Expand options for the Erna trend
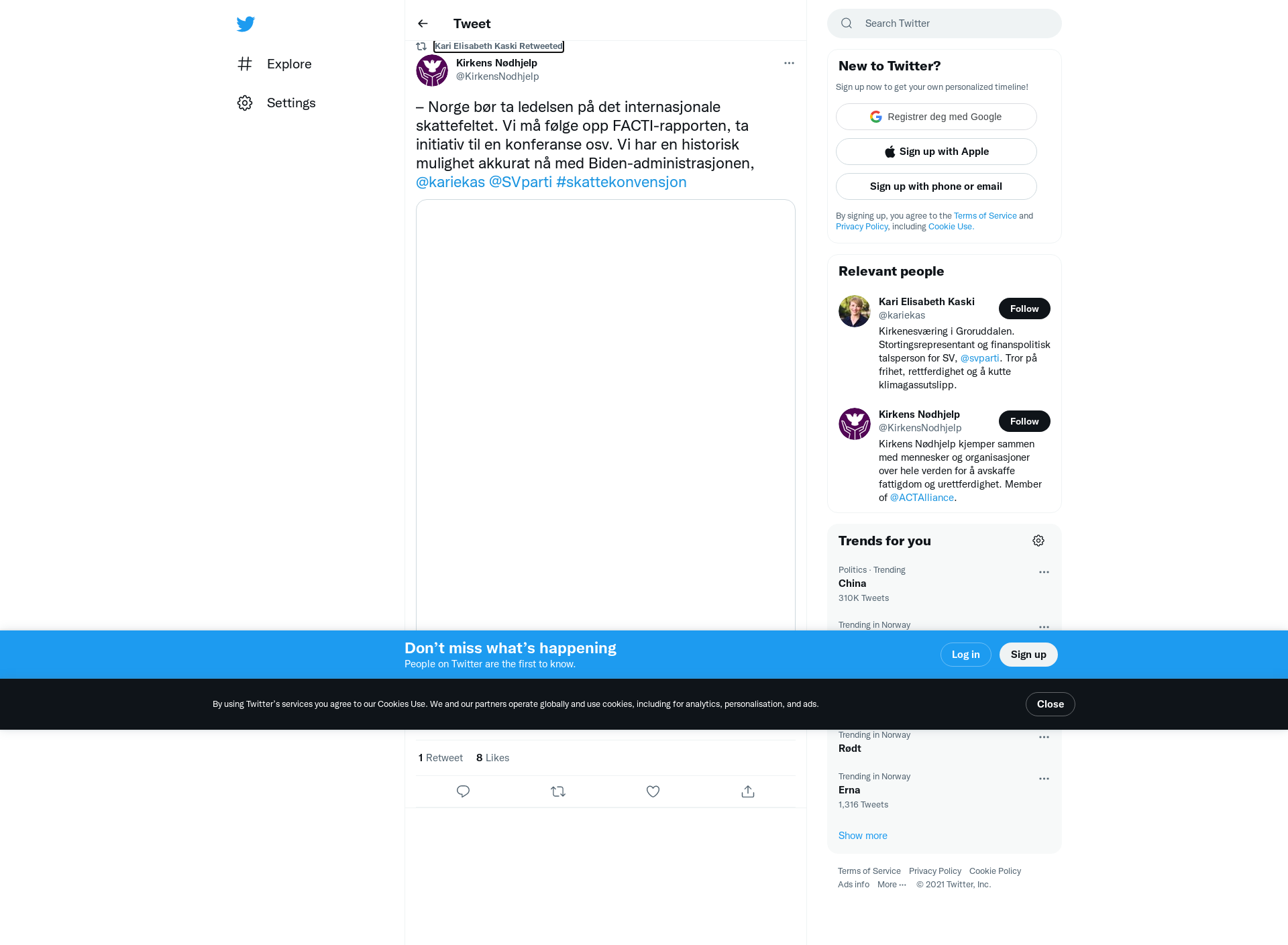Screen dimensions: 1288x945 tap(1044, 779)
